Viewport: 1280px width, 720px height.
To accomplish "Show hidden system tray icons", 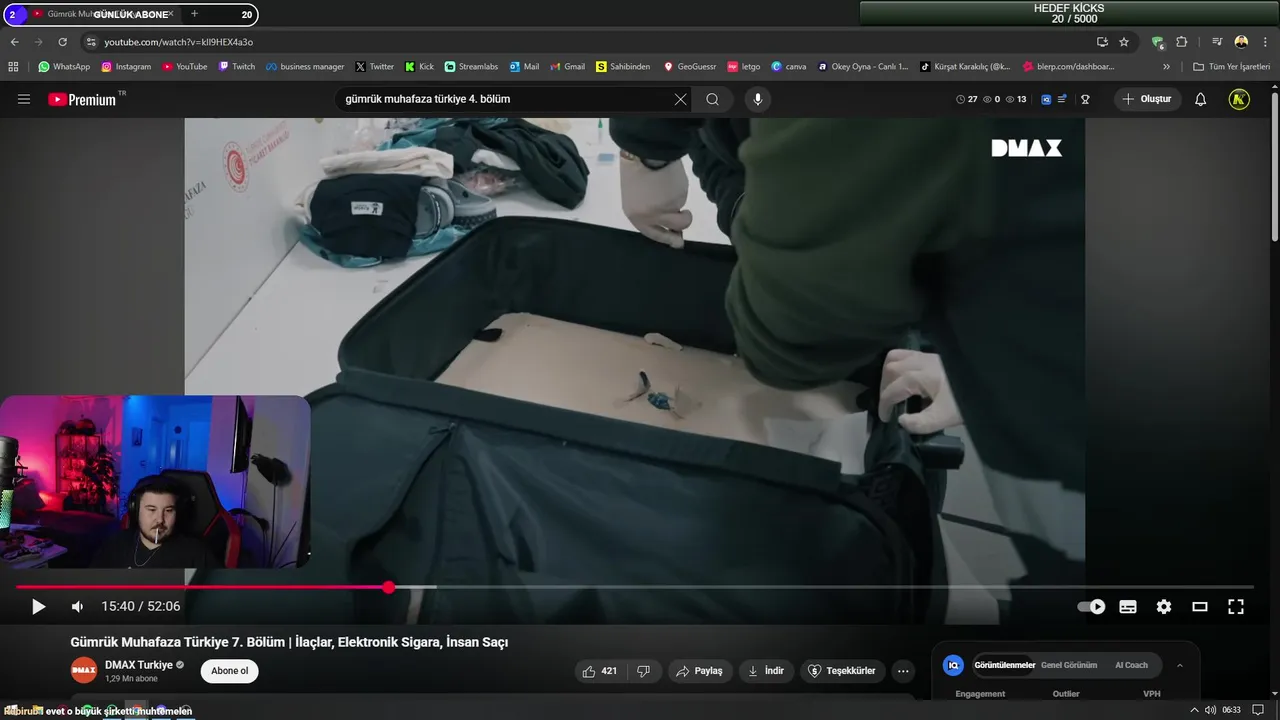I will tap(1193, 710).
